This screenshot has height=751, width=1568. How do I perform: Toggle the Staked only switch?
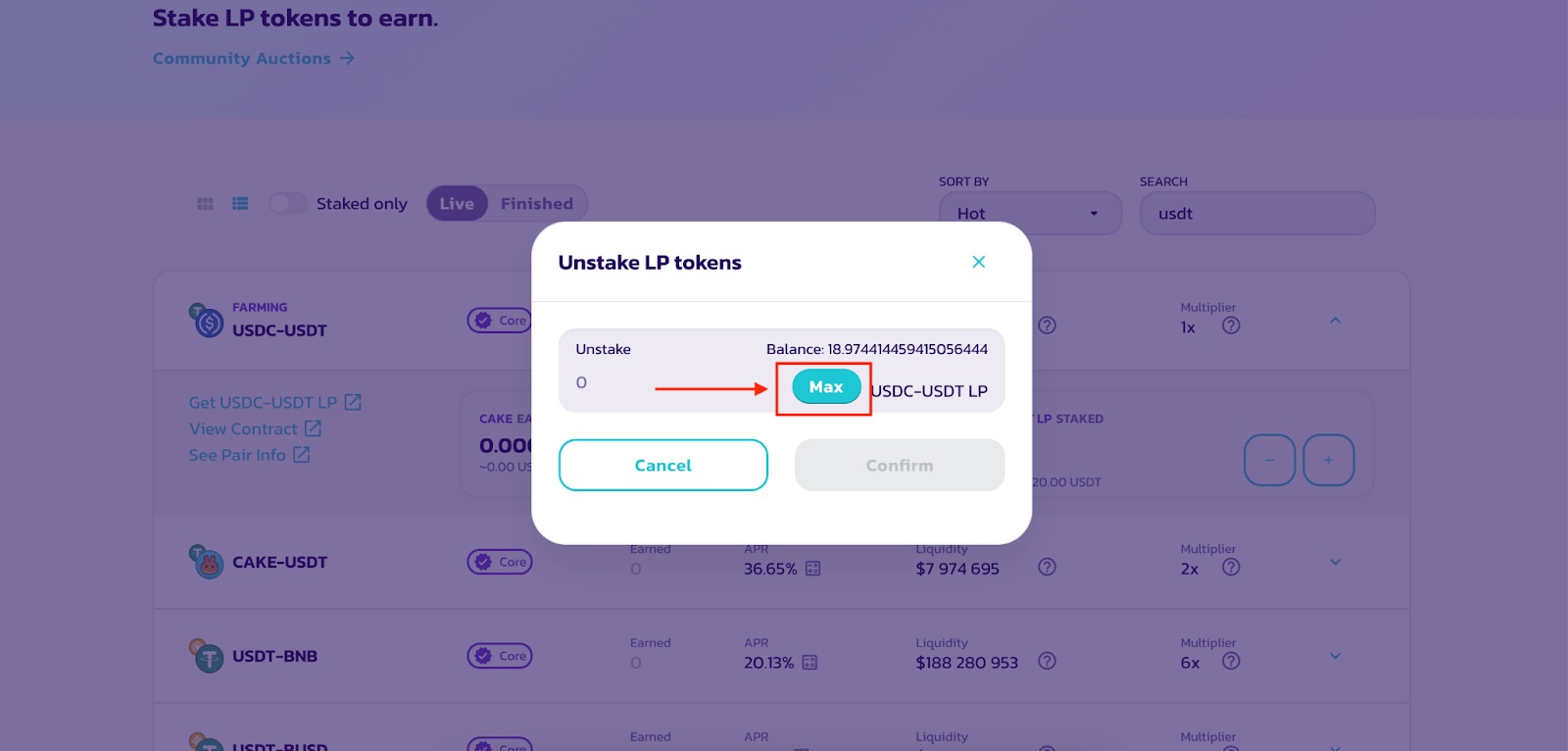tap(288, 203)
